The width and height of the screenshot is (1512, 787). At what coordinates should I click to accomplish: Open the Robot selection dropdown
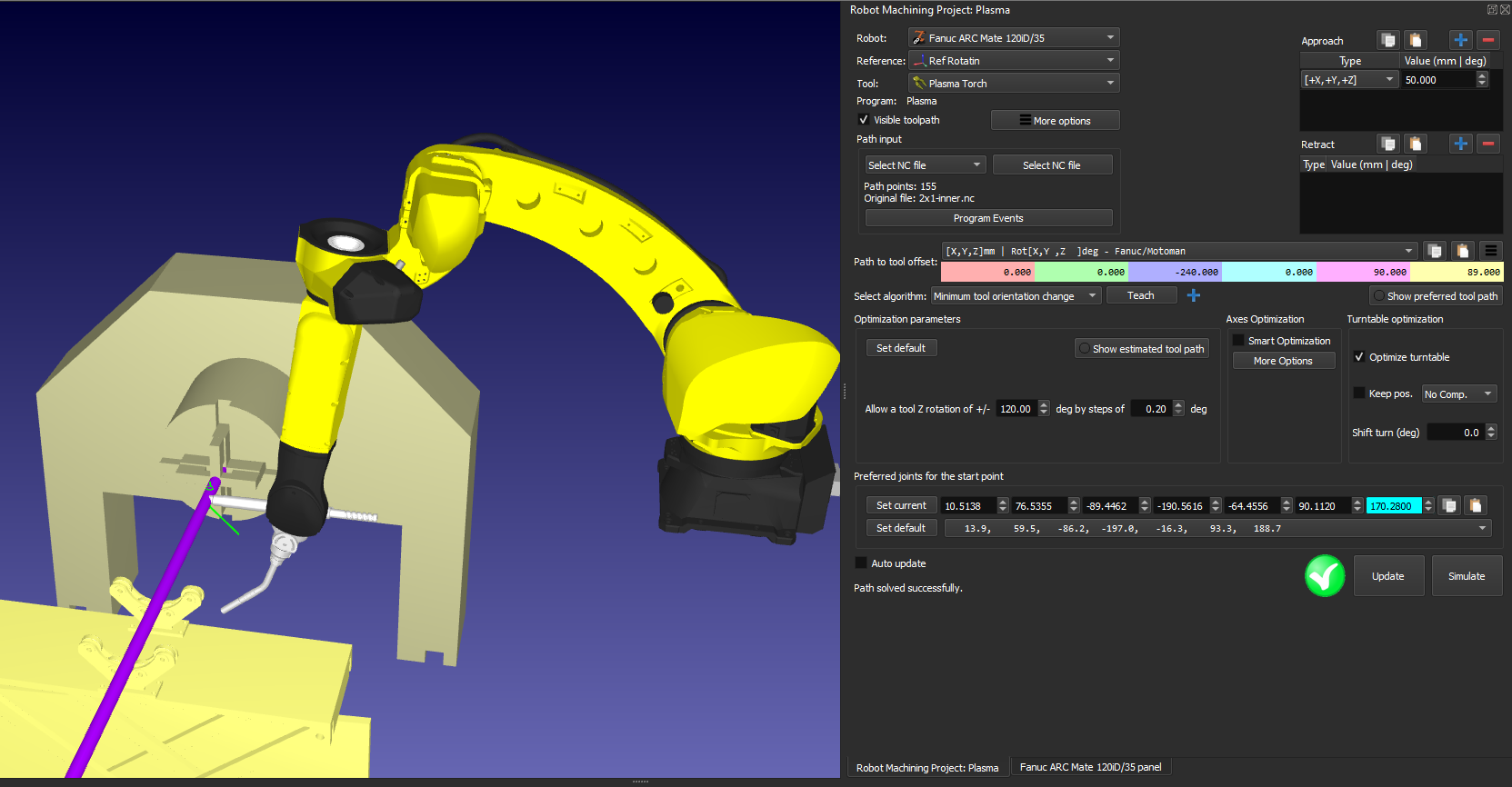click(1013, 38)
